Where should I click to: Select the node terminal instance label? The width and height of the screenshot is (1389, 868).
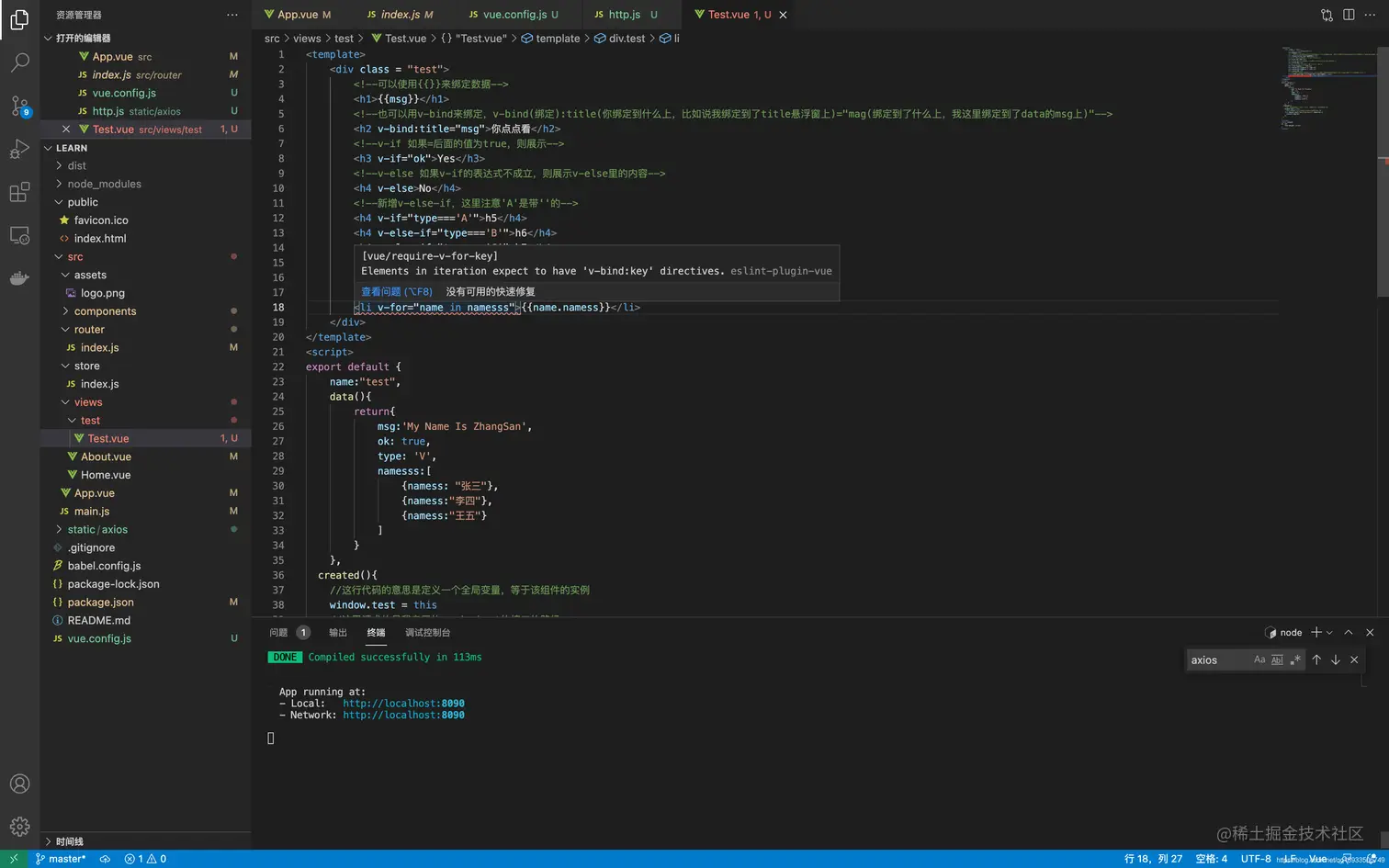pos(1283,632)
